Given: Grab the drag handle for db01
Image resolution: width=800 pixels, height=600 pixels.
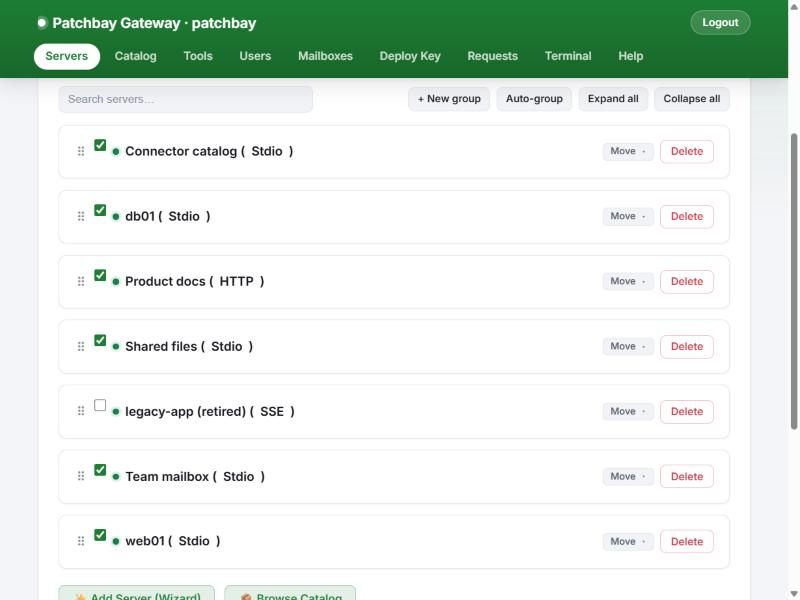Looking at the screenshot, I should (x=81, y=216).
